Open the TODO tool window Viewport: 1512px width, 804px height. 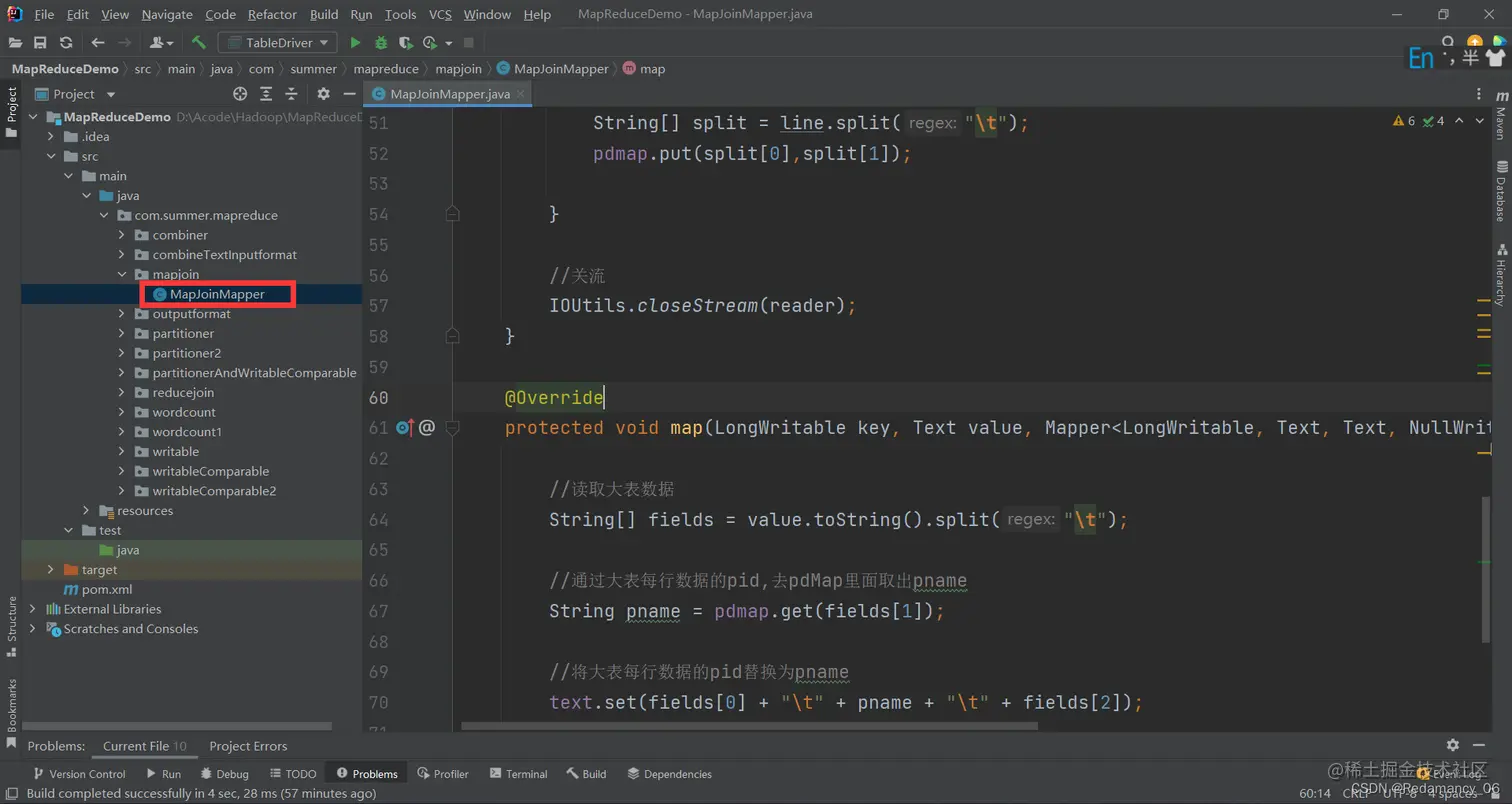[x=293, y=774]
